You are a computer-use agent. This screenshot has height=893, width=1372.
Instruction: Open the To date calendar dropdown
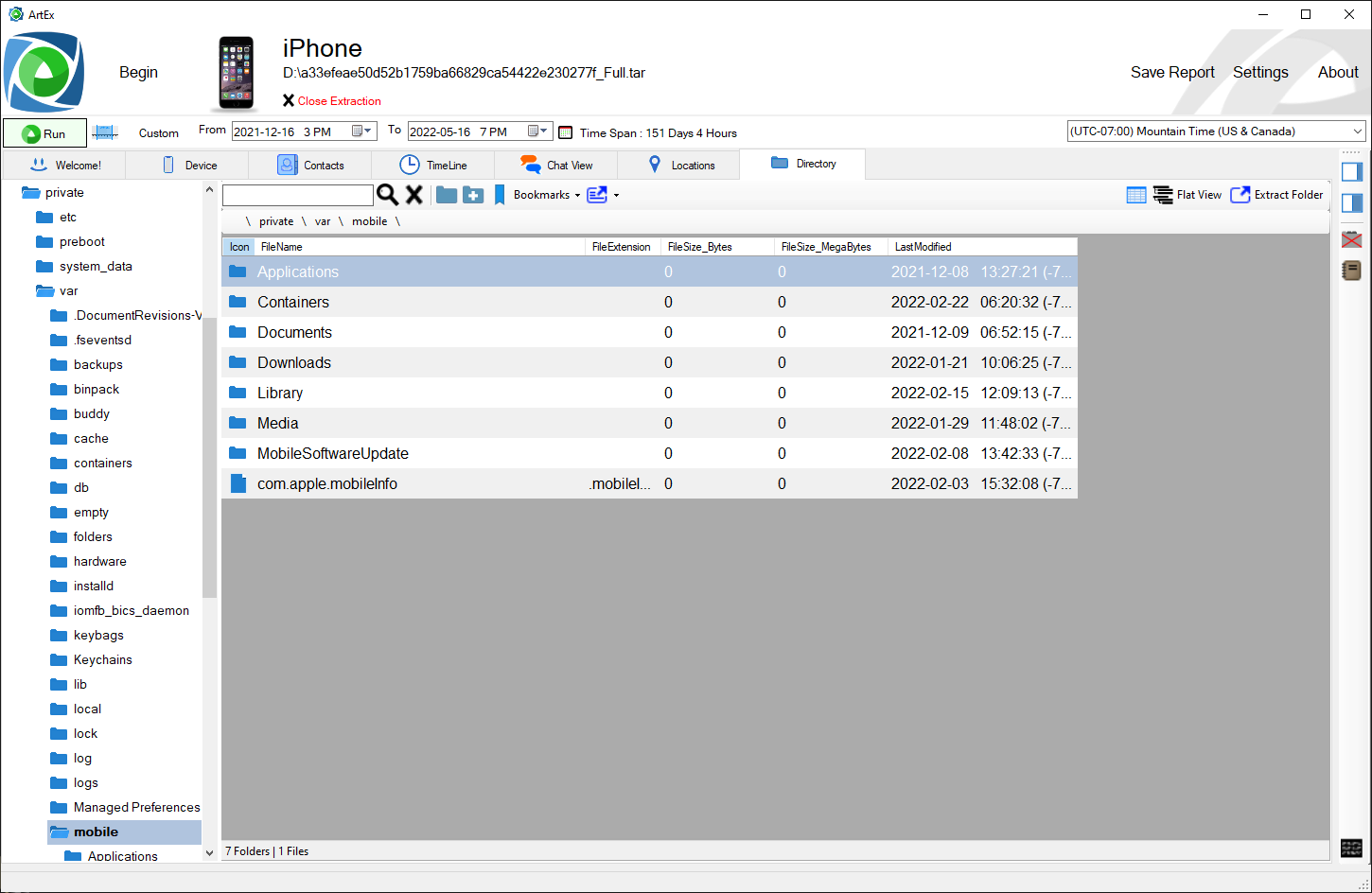[538, 131]
